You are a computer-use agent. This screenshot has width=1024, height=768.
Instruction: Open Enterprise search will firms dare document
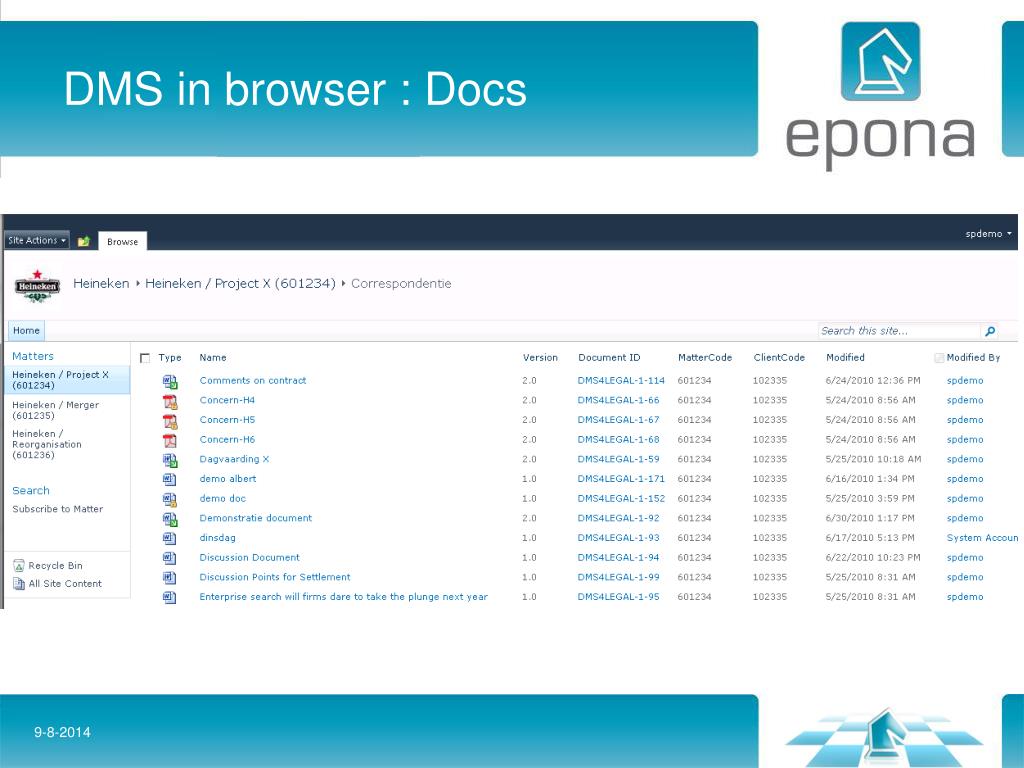pyautogui.click(x=344, y=597)
